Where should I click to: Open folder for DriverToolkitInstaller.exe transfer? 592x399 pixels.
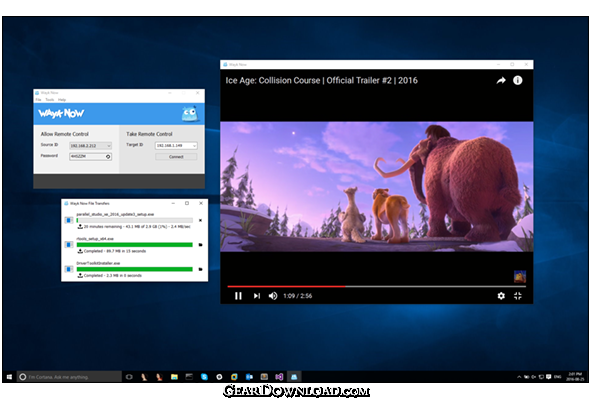pyautogui.click(x=200, y=269)
